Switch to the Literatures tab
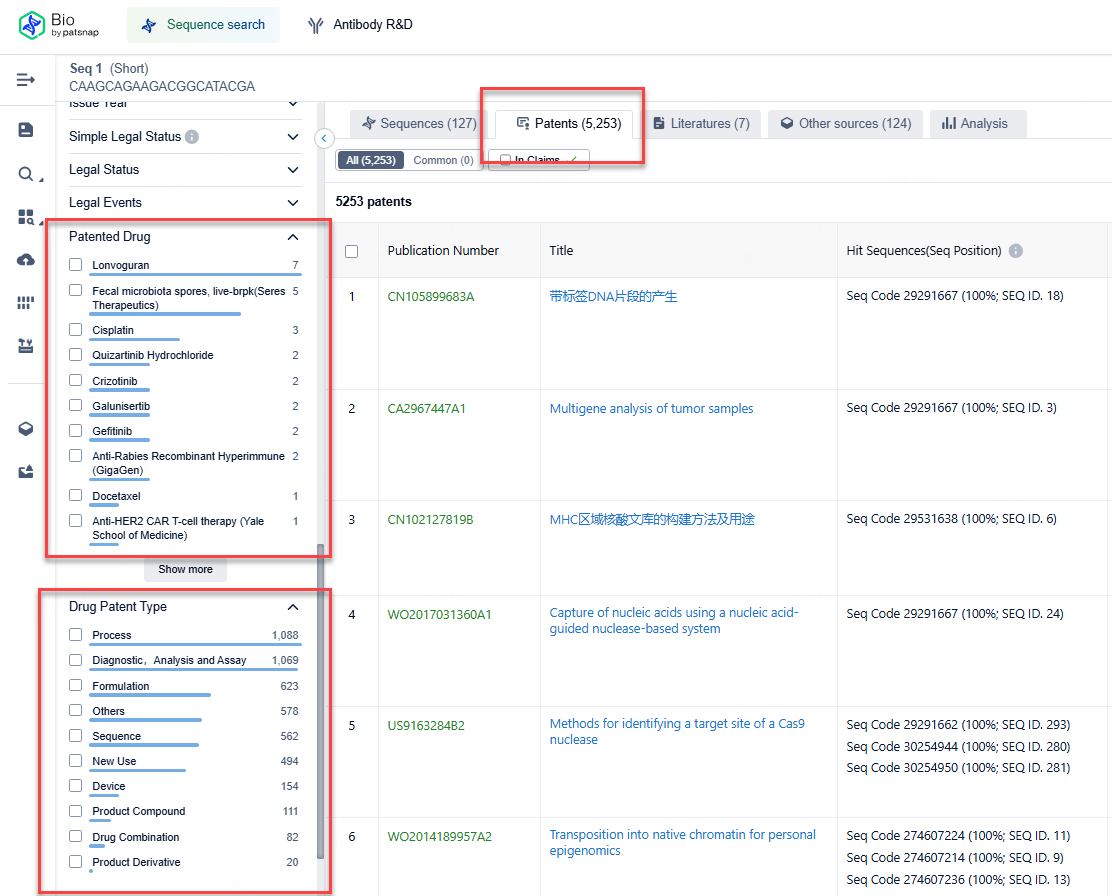Viewport: 1112px width, 896px height. pyautogui.click(x=701, y=124)
